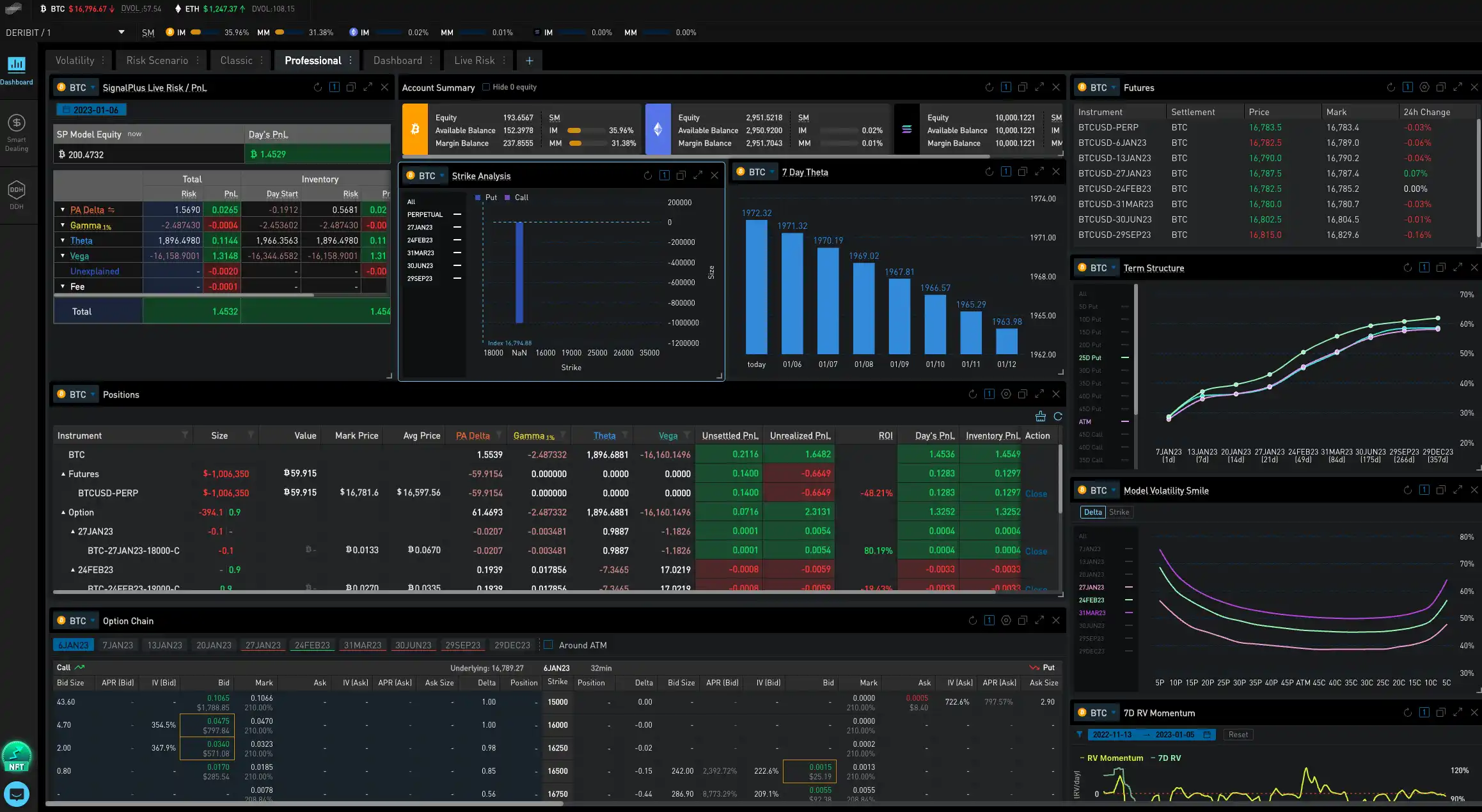This screenshot has height=812, width=1482.
Task: Open settings gear in Futures panel
Action: click(1424, 87)
